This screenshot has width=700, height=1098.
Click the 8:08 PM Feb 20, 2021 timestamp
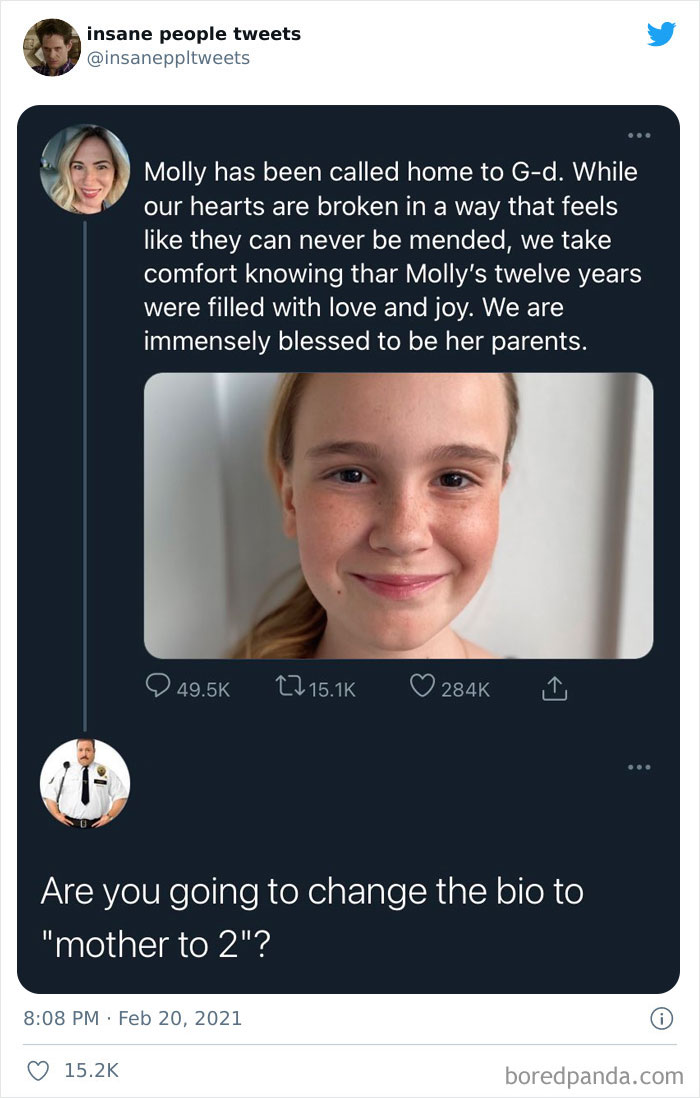(x=132, y=1019)
